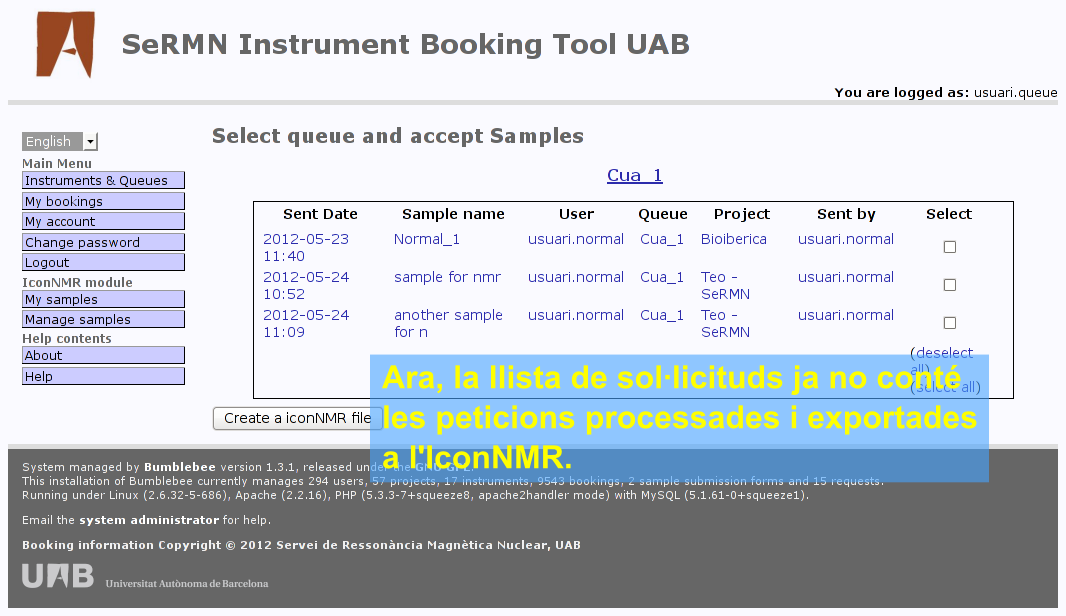Click the 'User' column header
Image resolution: width=1066 pixels, height=616 pixels.
tap(577, 214)
